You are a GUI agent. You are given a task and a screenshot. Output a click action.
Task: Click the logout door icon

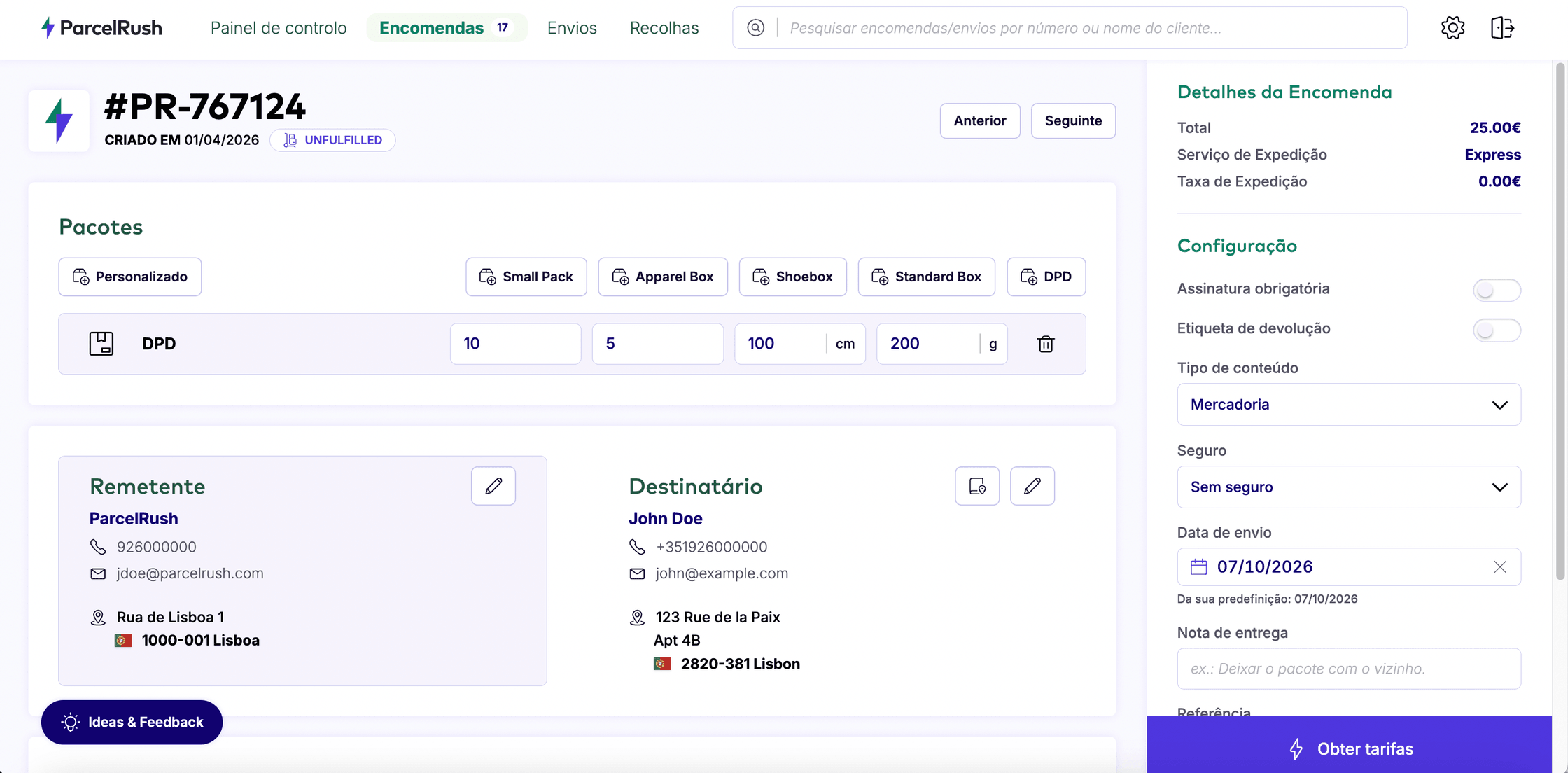(1502, 28)
